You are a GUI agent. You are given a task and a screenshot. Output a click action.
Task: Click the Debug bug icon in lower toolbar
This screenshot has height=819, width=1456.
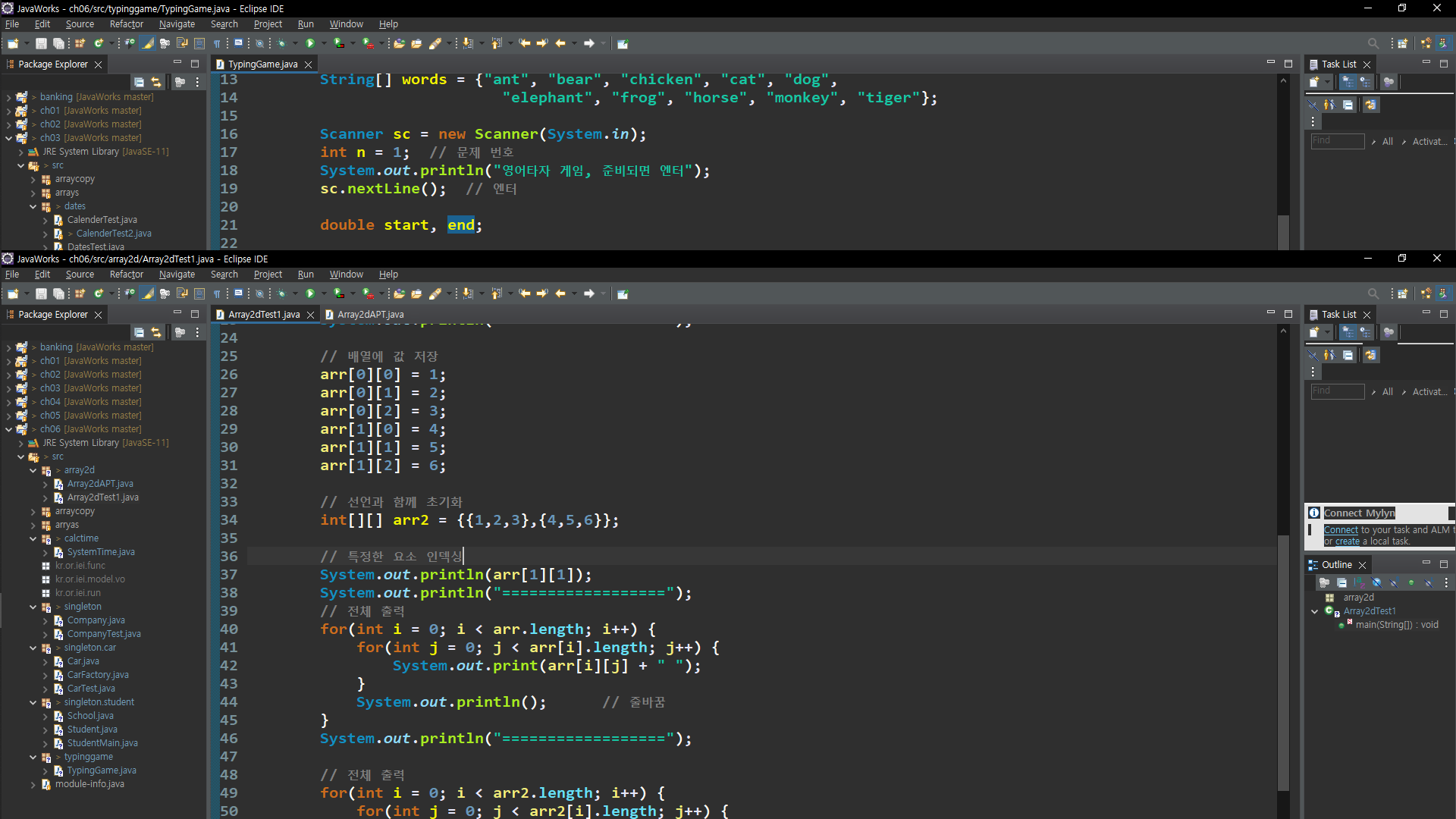click(x=281, y=294)
